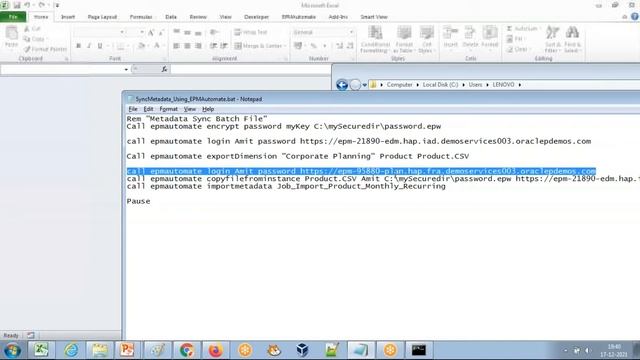Toggle Center horizontal alignment
The image size is (640, 360).
point(187,46)
